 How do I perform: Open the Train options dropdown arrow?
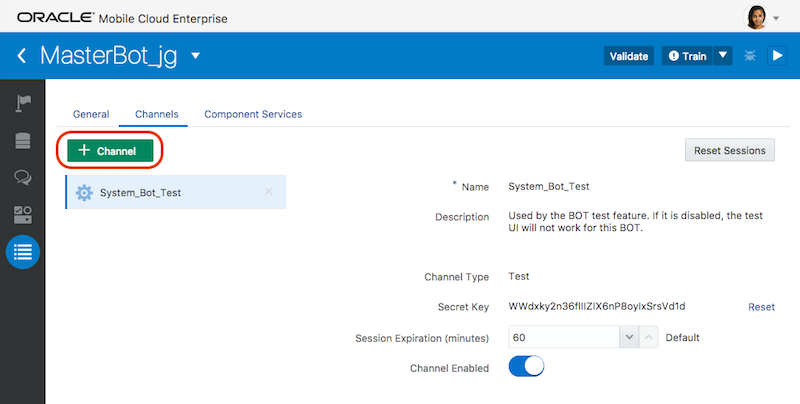723,56
